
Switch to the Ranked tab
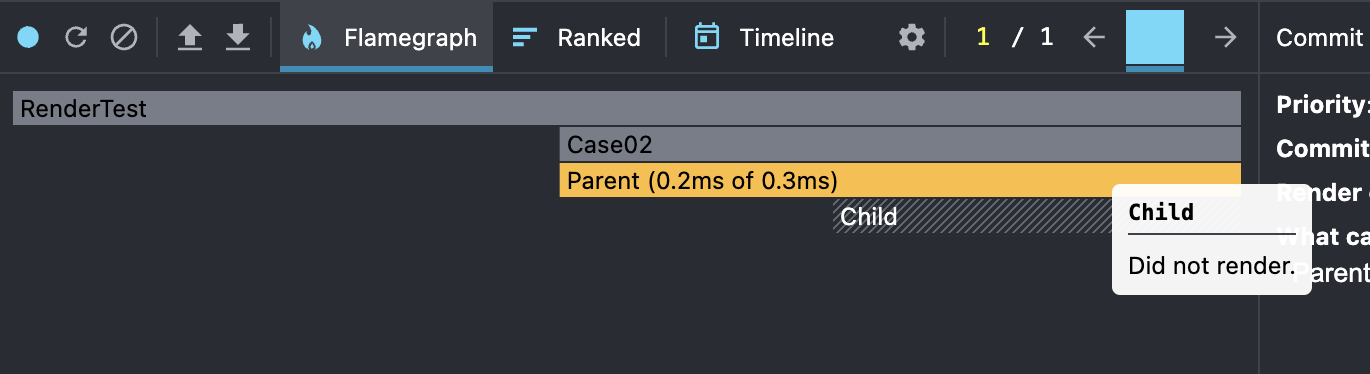pyautogui.click(x=576, y=37)
